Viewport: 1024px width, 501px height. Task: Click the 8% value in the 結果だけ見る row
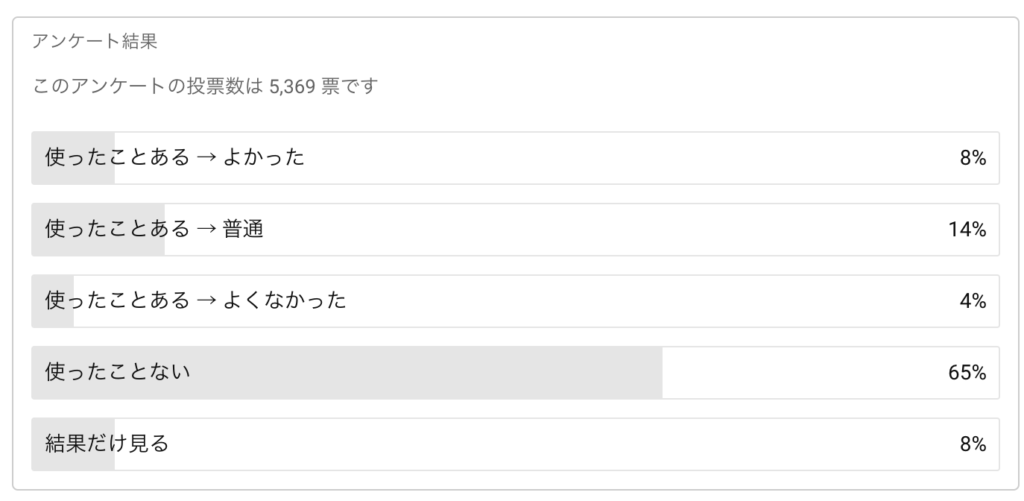click(x=972, y=445)
